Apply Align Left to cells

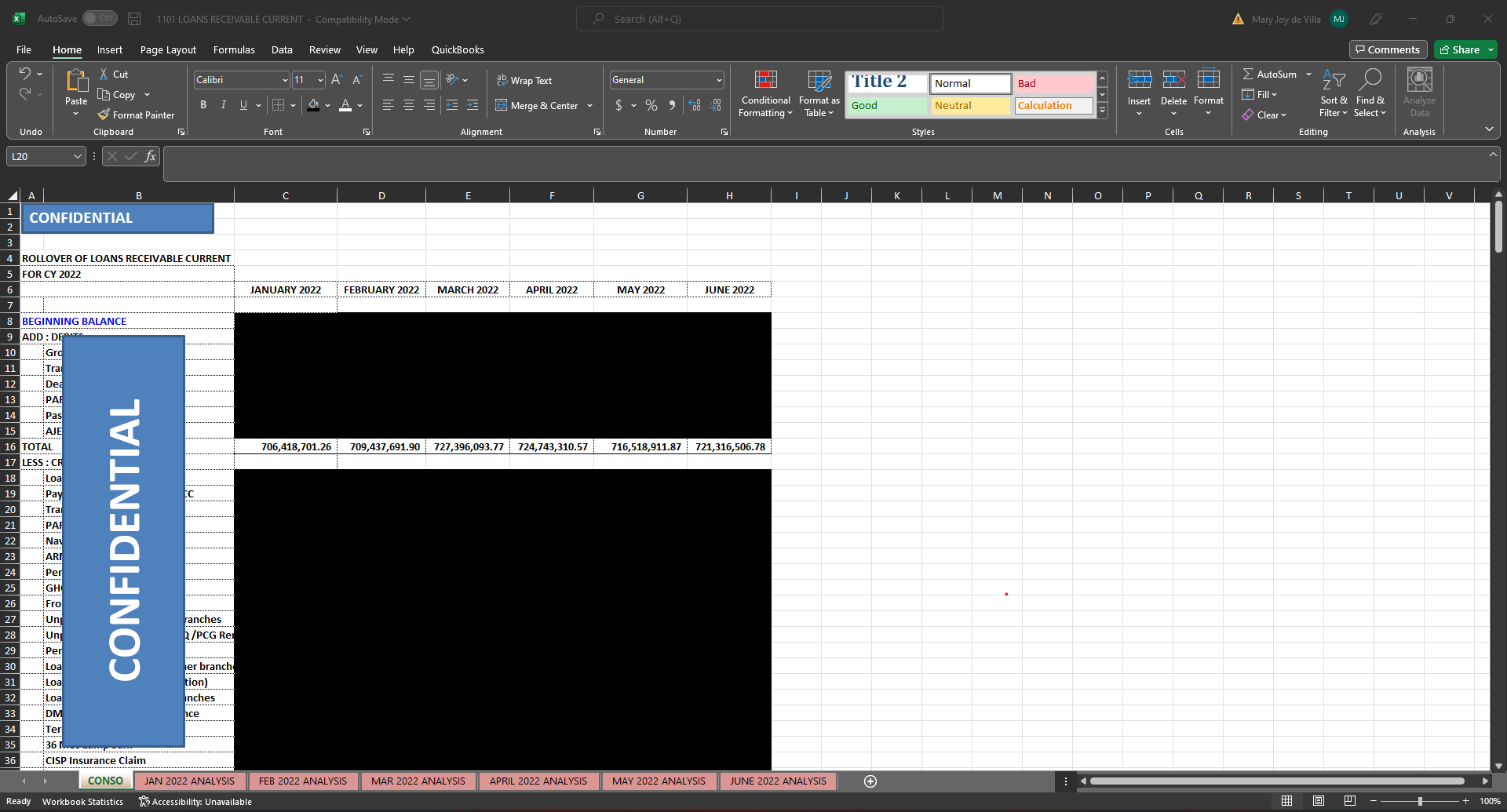389,105
